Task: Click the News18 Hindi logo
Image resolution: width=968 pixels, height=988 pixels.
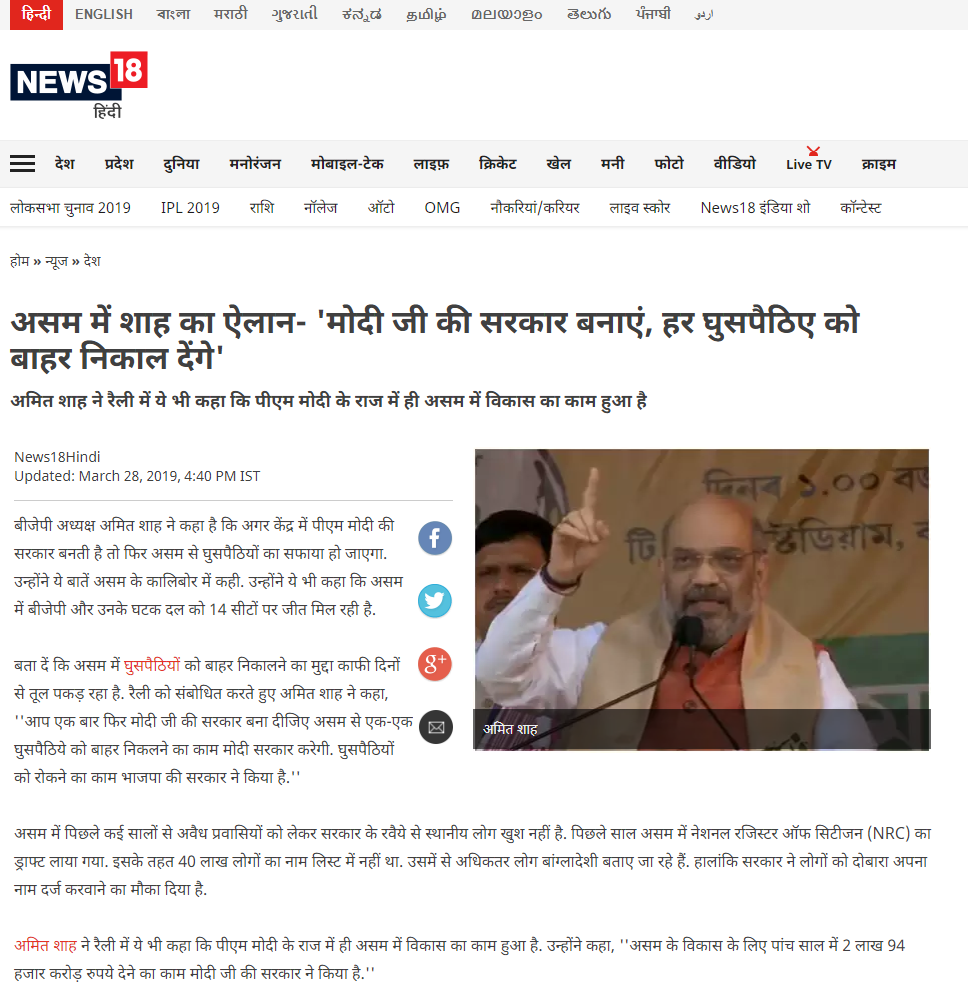Action: coord(79,85)
